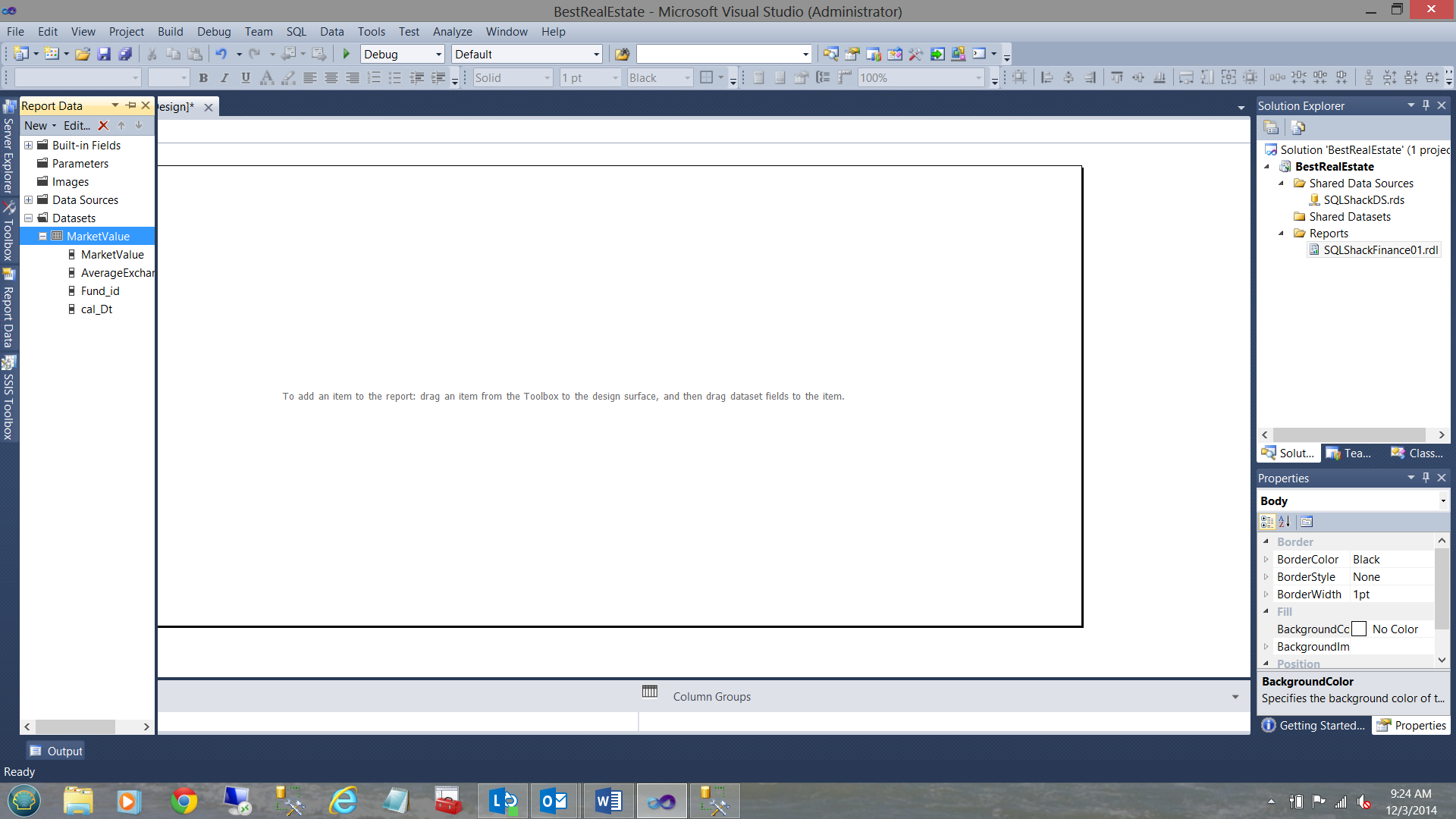Click the New button in Report Data

36,126
